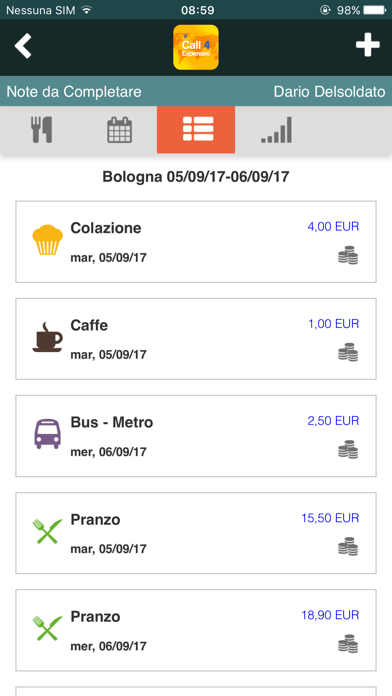This screenshot has width=392, height=696.
Task: Tap the Bologna 05/09/17-06/09/17 trip title
Action: (196, 177)
